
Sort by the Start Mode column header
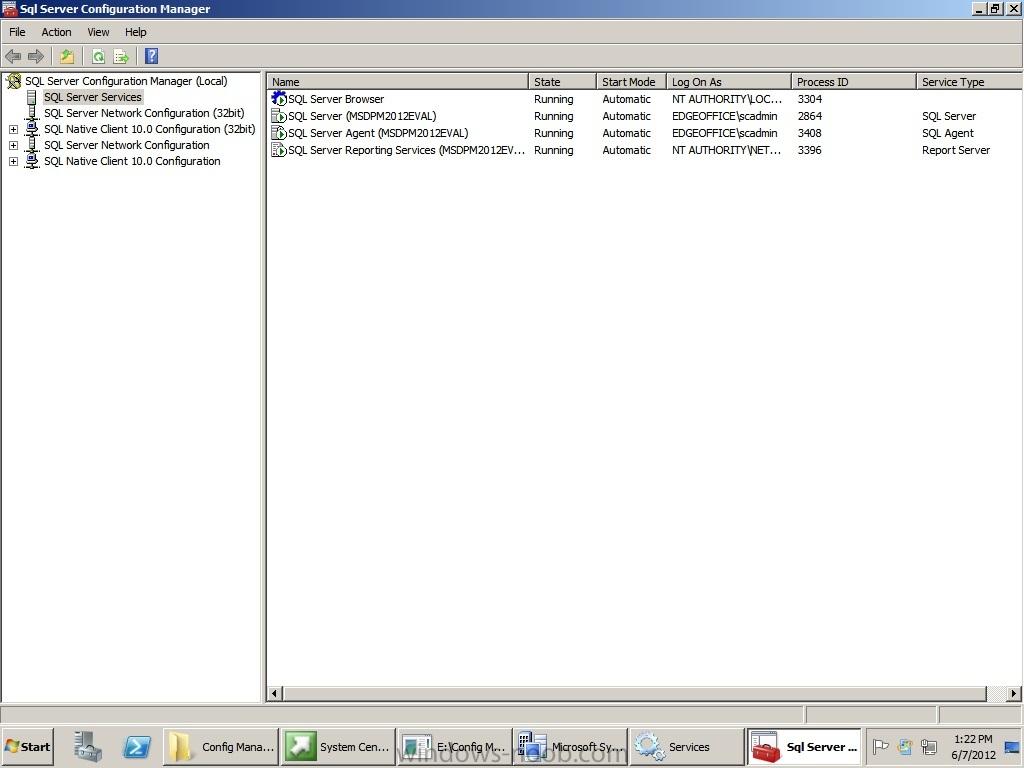pyautogui.click(x=631, y=82)
